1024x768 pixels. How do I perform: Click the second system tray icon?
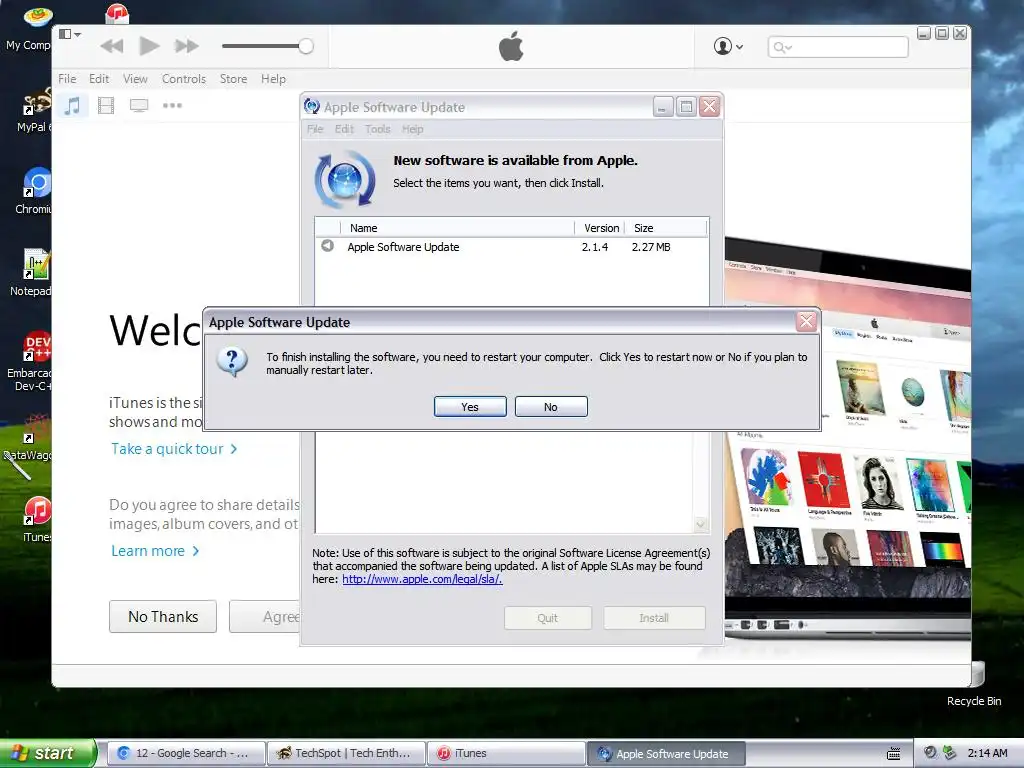[x=950, y=752]
